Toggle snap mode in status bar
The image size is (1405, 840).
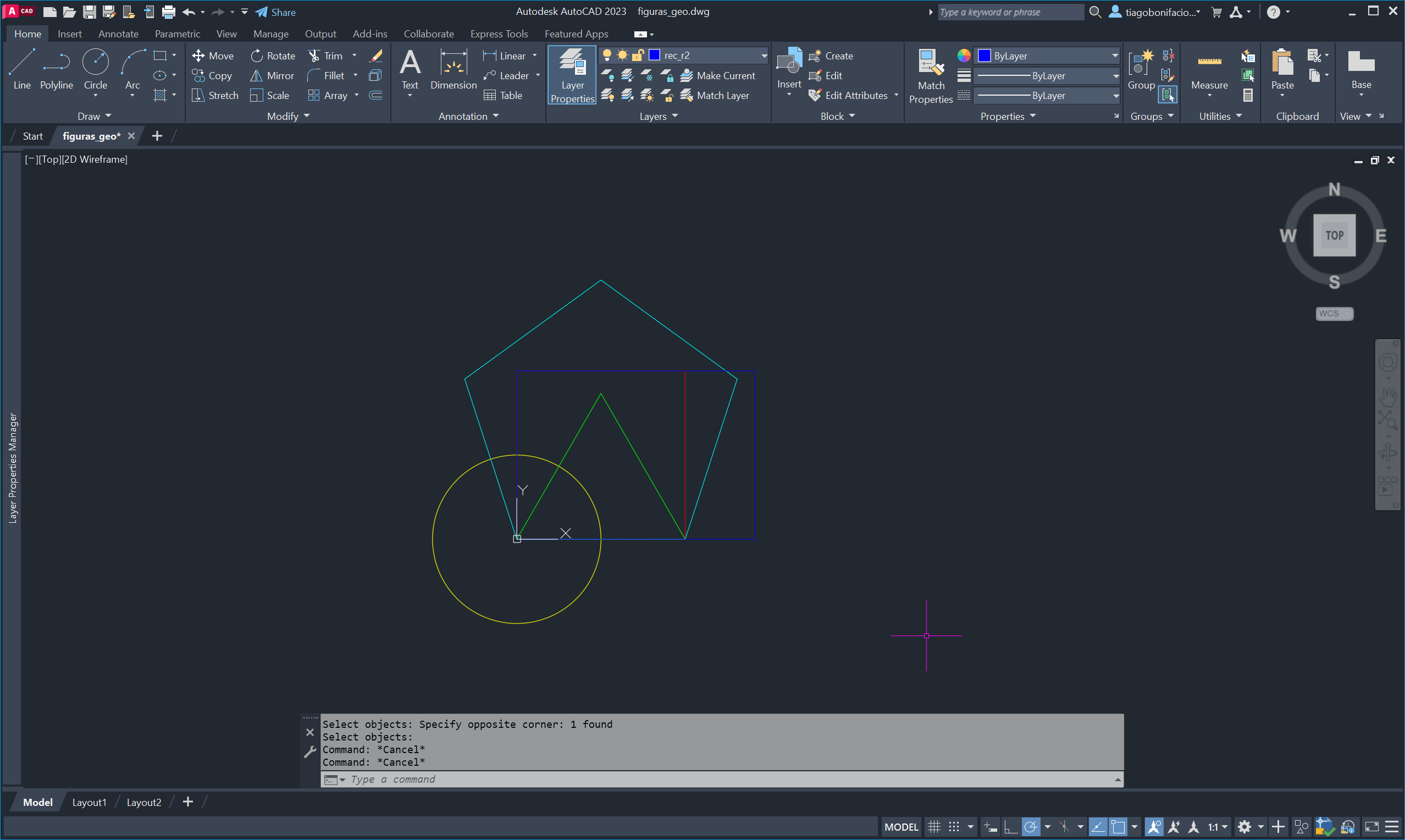point(954,827)
